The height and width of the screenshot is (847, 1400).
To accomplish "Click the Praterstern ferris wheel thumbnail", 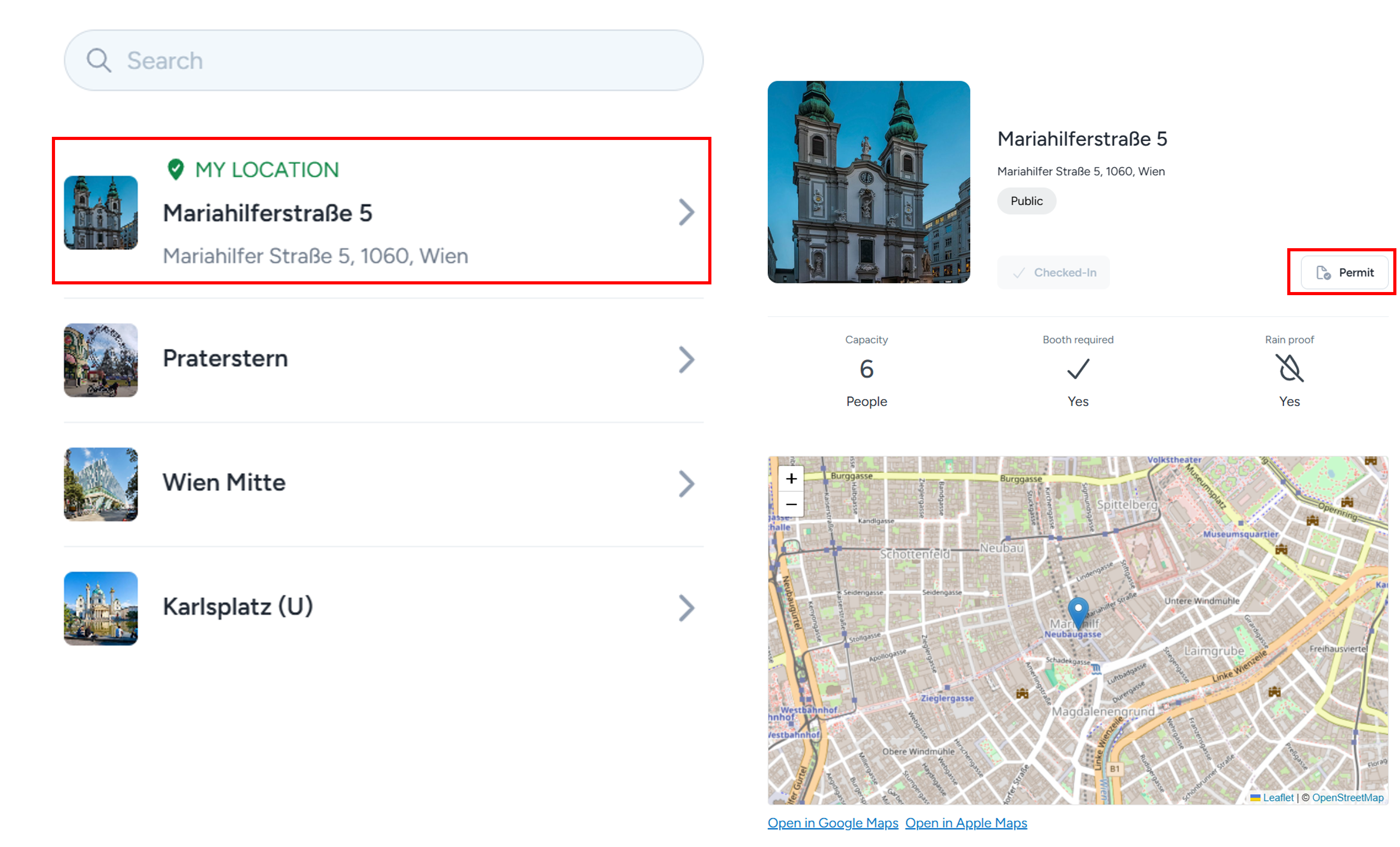I will point(101,360).
